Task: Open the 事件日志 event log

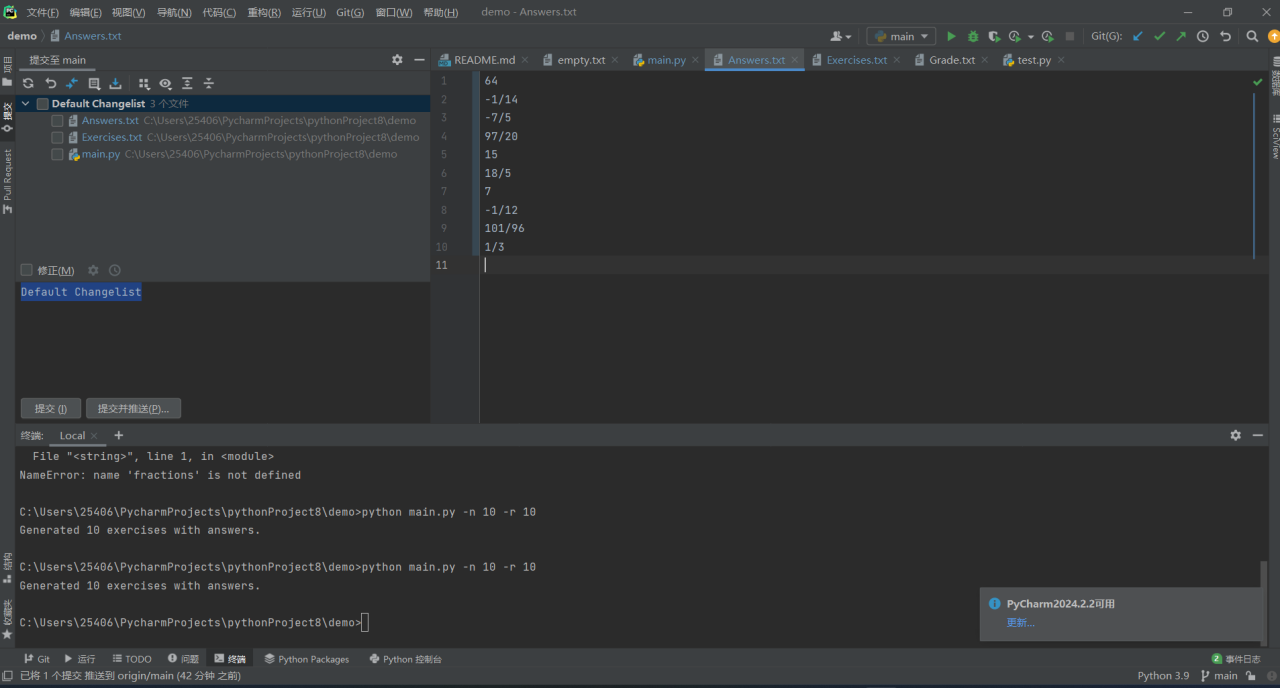Action: point(1236,659)
